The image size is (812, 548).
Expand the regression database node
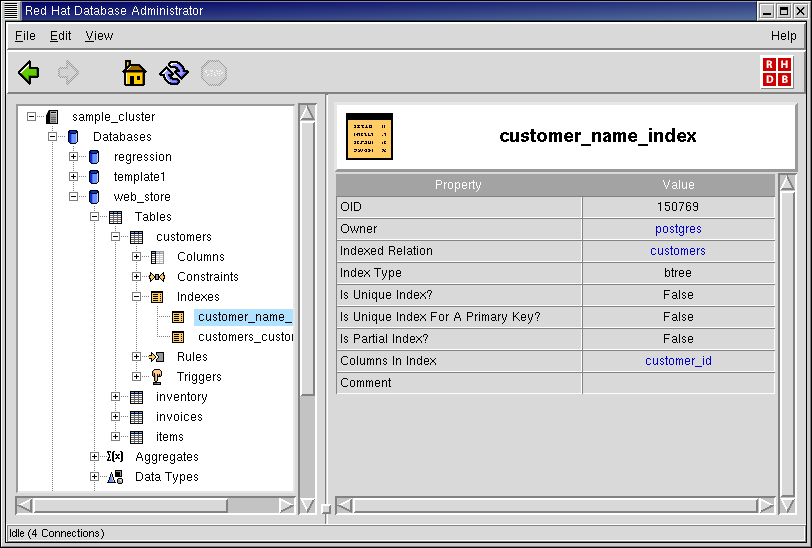coord(74,157)
